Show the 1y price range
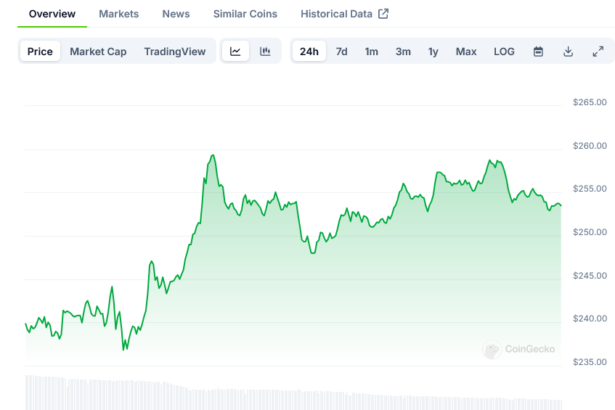 [x=433, y=52]
